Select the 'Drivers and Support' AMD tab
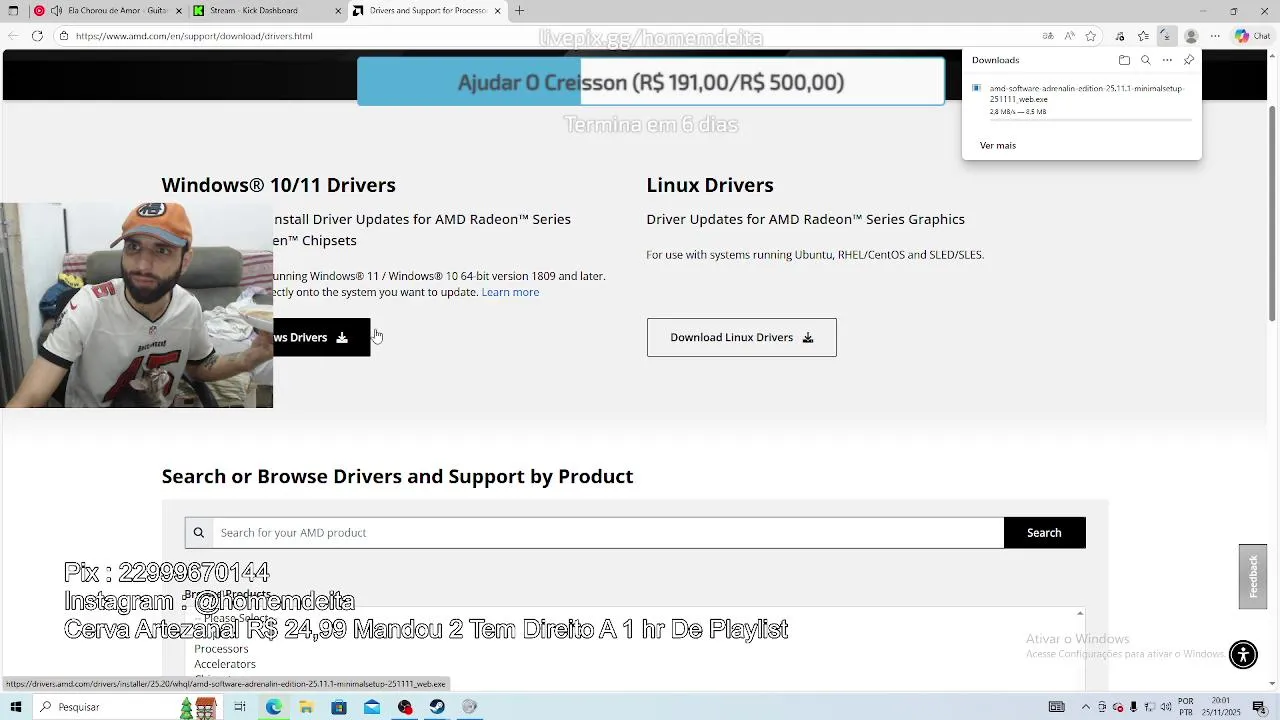The image size is (1280, 720). 427,11
